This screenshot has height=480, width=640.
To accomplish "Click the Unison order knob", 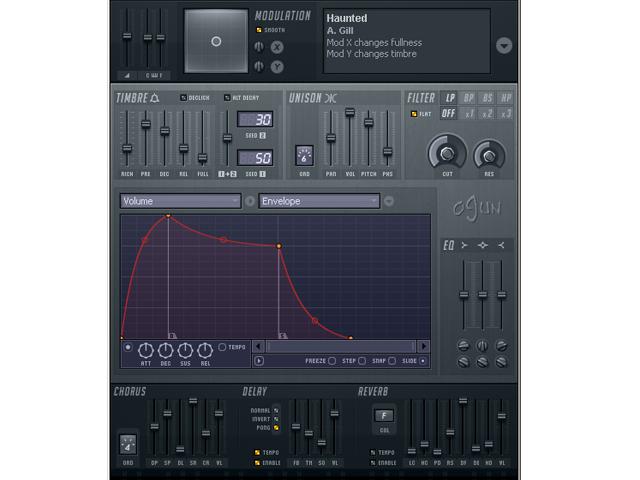I will (304, 155).
